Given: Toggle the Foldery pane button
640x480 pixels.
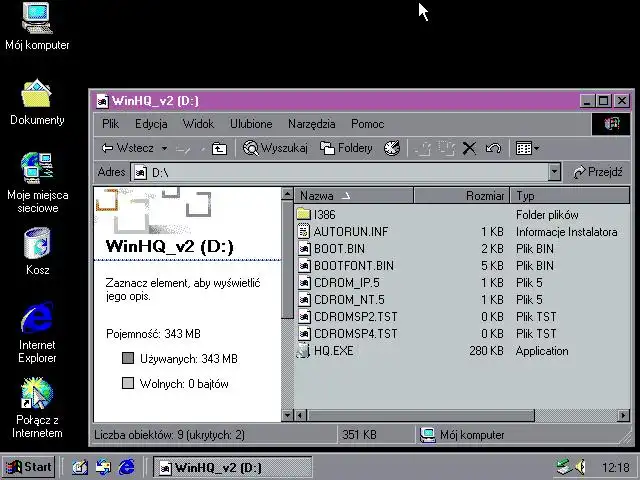Looking at the screenshot, I should point(346,148).
